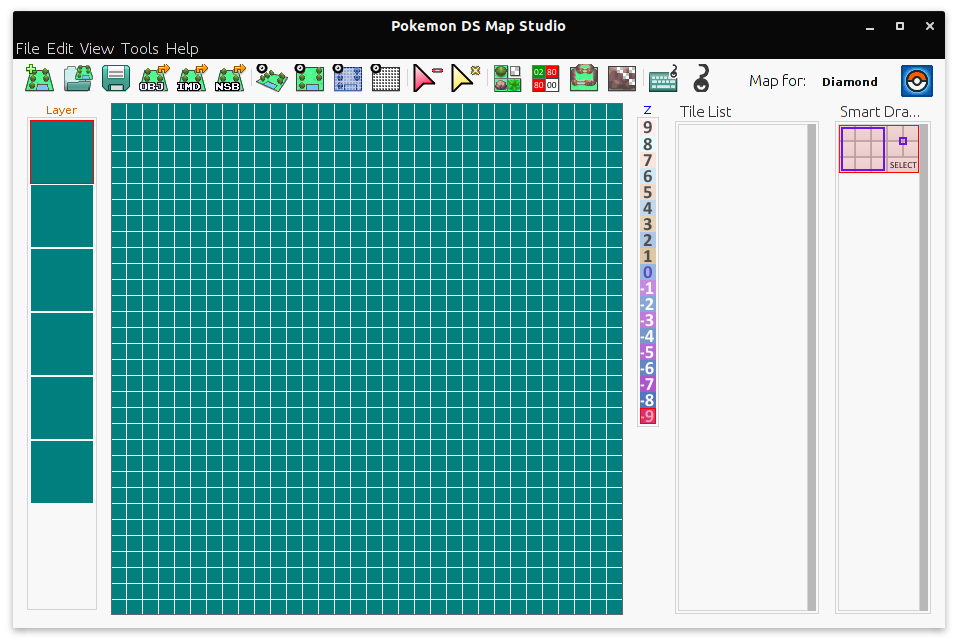Click the Diamond game label

tap(849, 81)
